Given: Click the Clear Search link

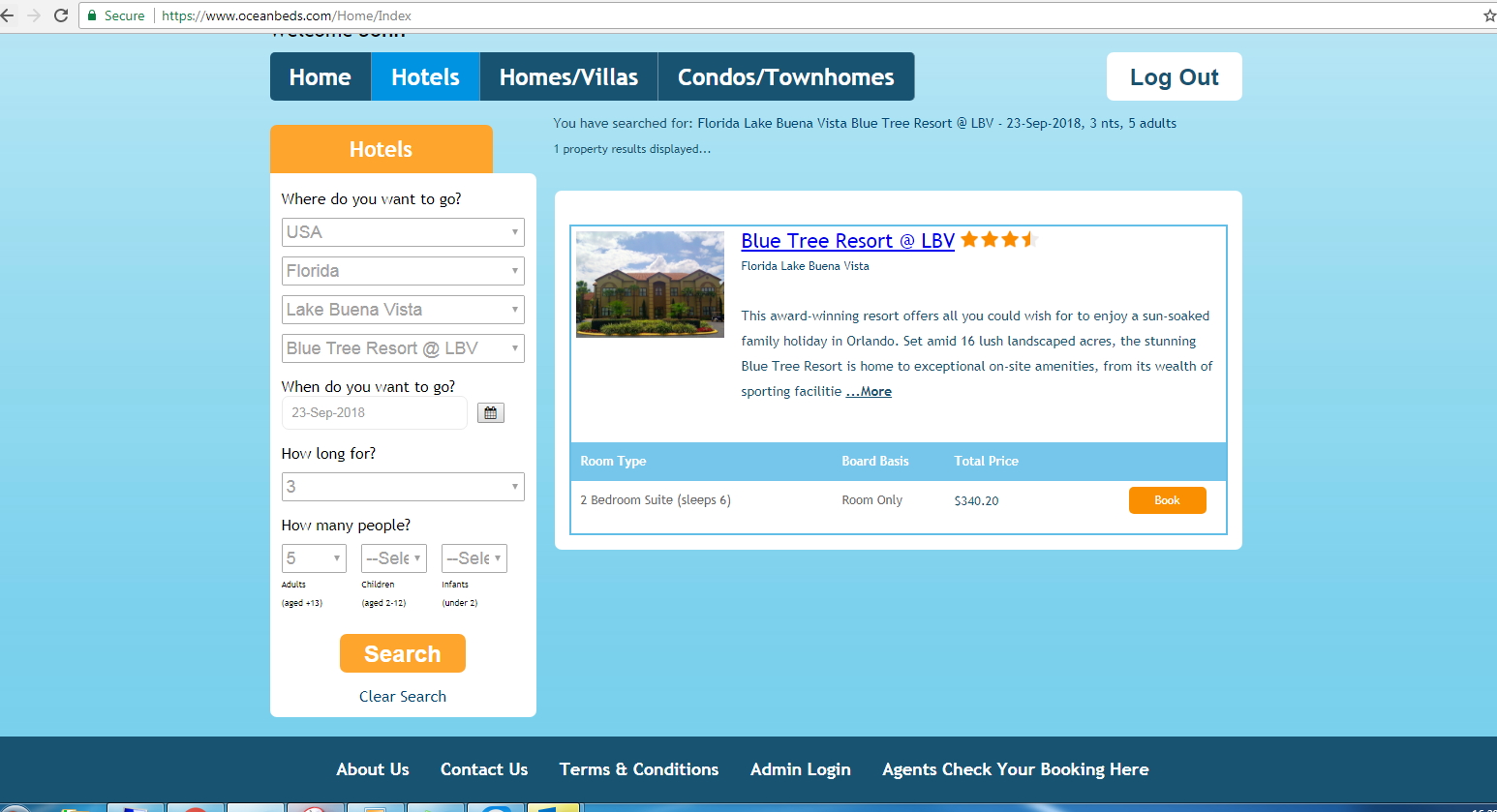Looking at the screenshot, I should 403,697.
